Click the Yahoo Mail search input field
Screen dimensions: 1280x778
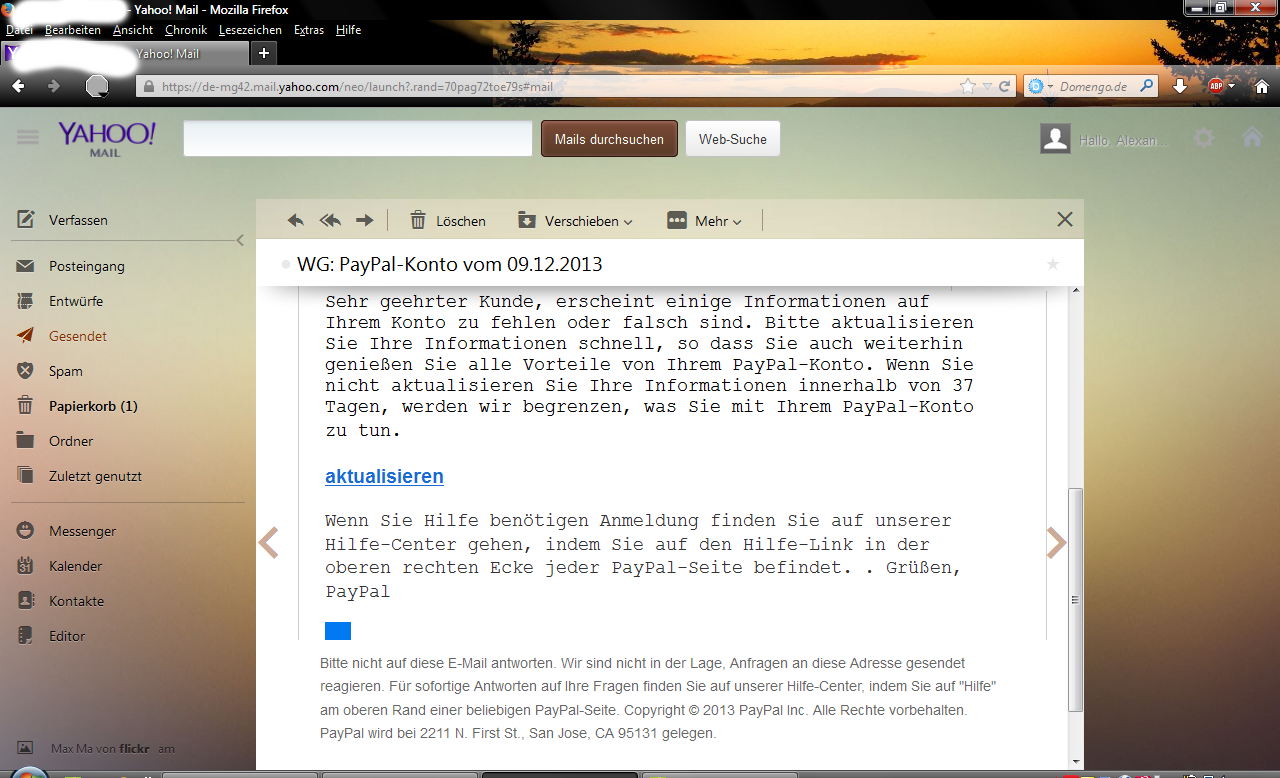coord(358,139)
